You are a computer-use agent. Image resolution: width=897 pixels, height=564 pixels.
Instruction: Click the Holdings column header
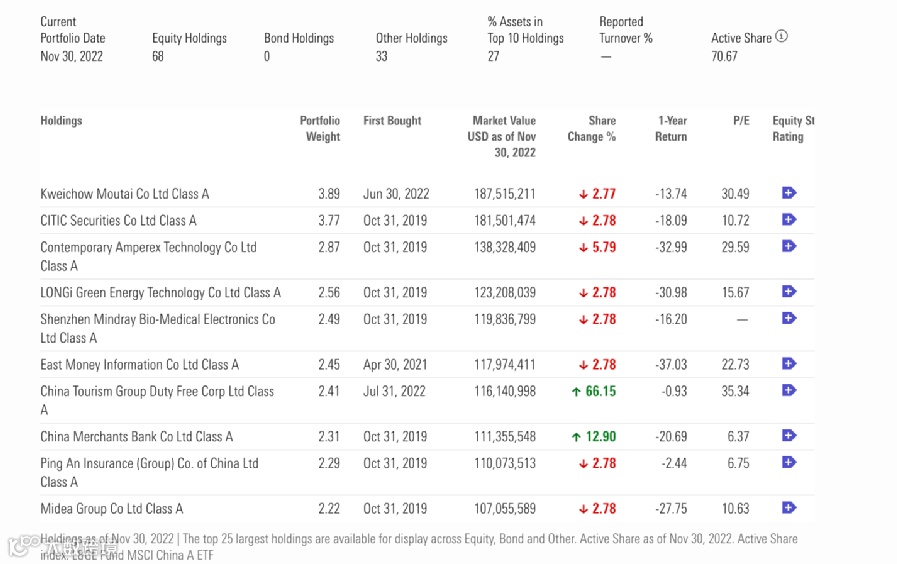61,121
